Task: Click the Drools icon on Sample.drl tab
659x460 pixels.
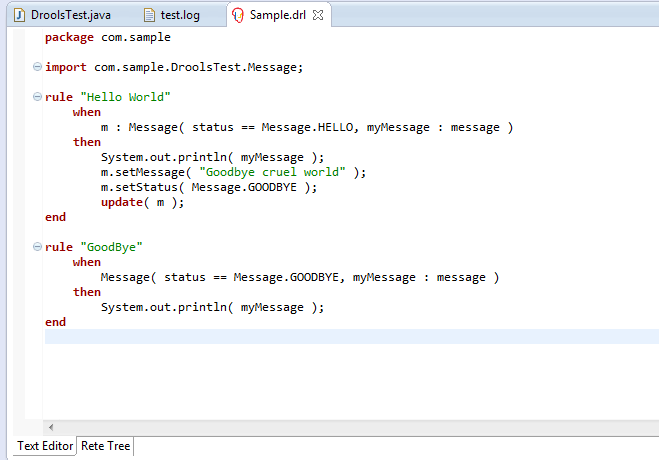Action: [x=238, y=15]
